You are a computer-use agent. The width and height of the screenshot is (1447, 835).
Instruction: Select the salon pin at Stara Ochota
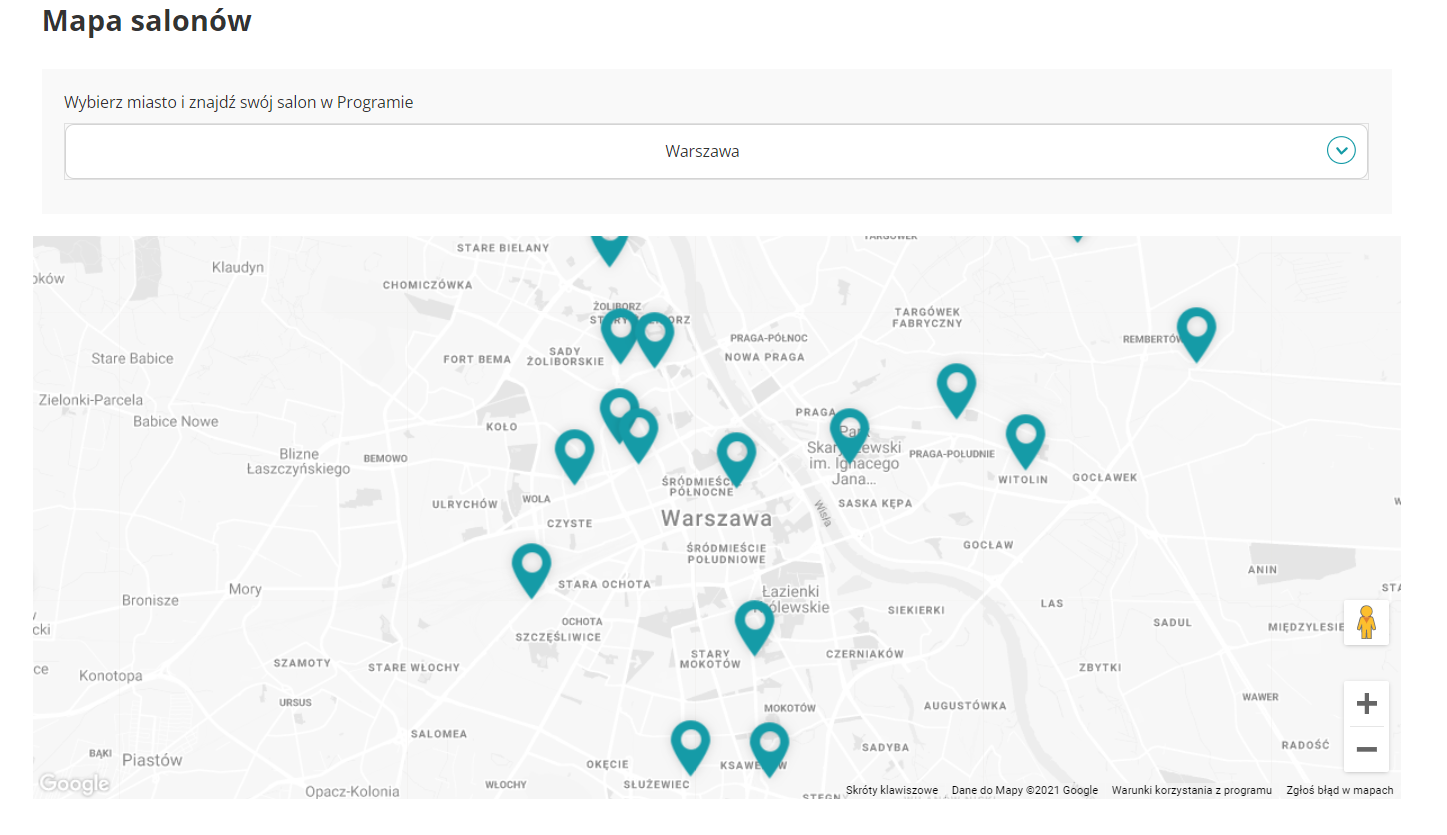[531, 570]
